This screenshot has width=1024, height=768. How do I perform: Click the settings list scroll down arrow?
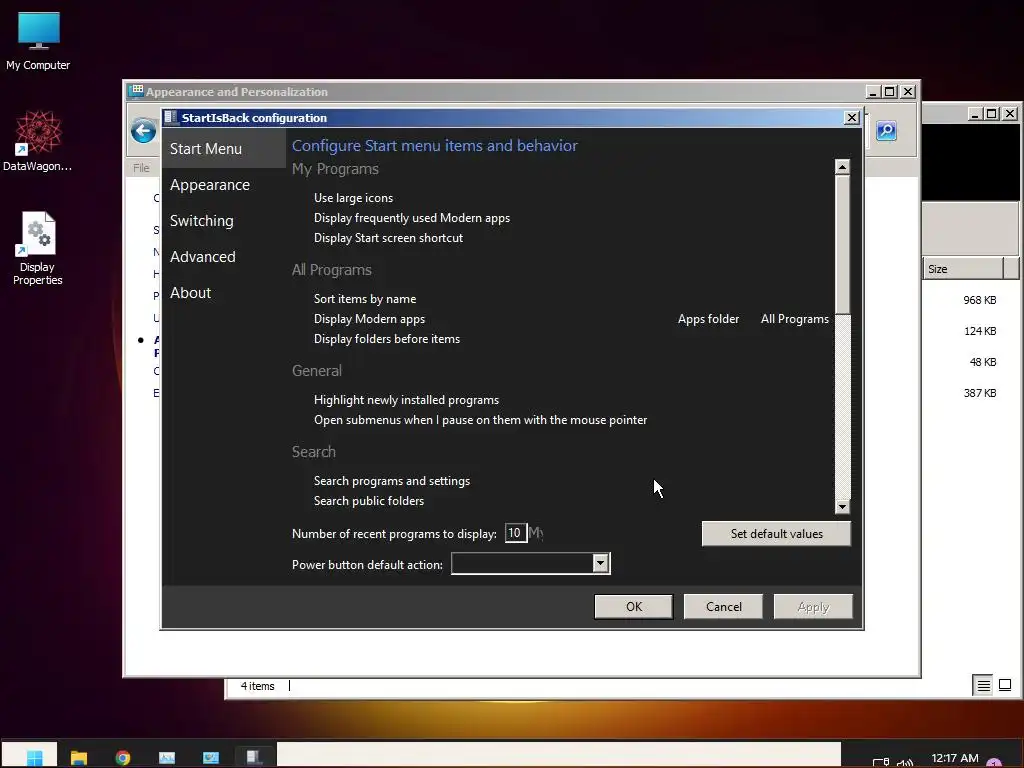coord(842,507)
